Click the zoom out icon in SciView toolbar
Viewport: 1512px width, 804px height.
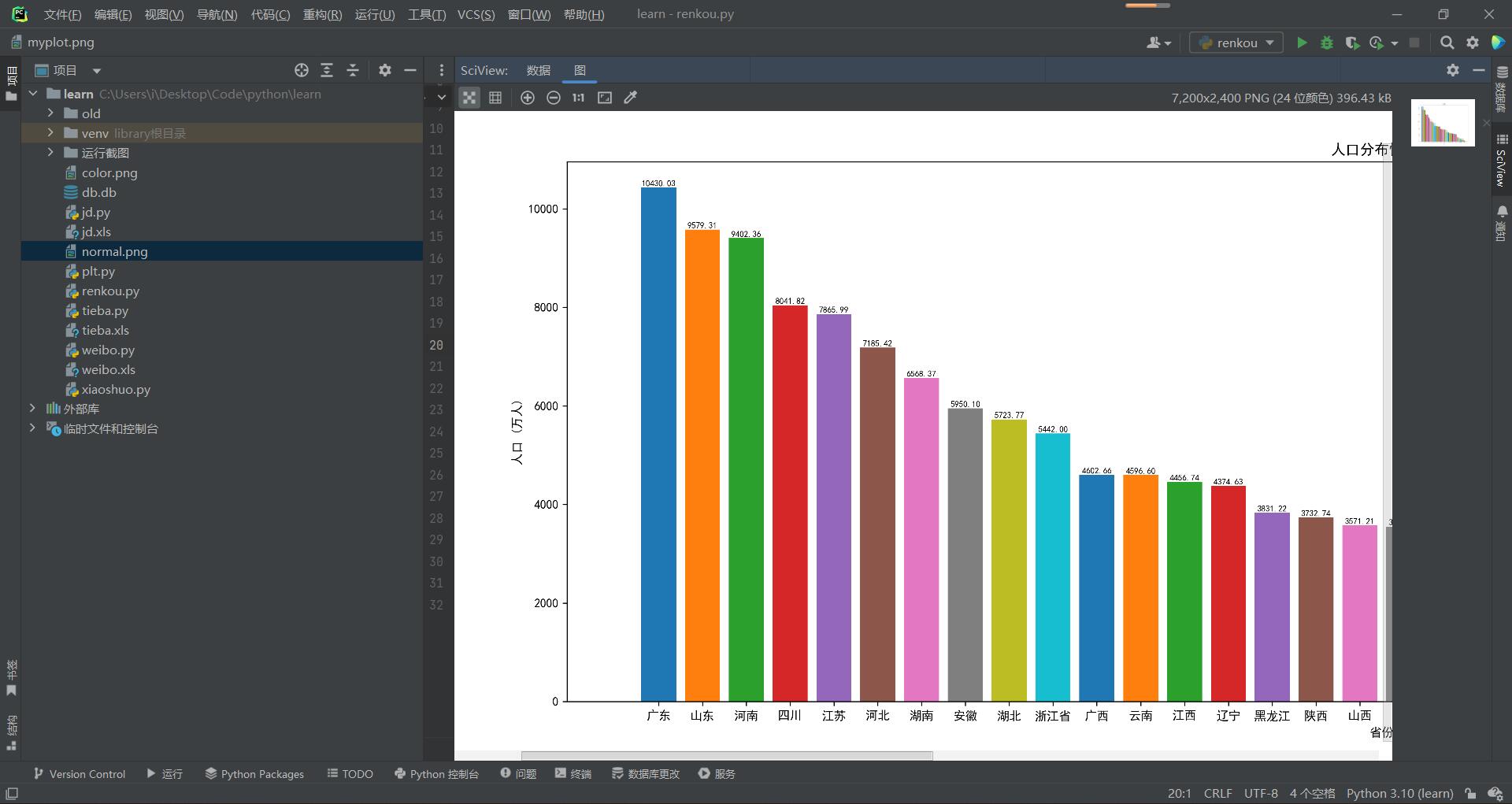pos(554,98)
